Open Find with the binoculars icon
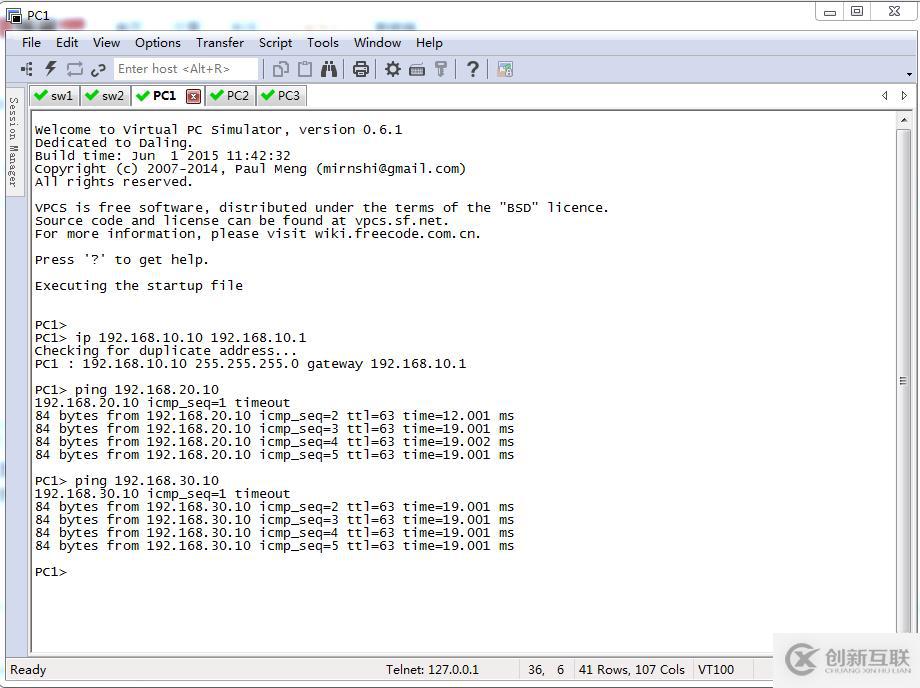The width and height of the screenshot is (920, 688). [329, 69]
